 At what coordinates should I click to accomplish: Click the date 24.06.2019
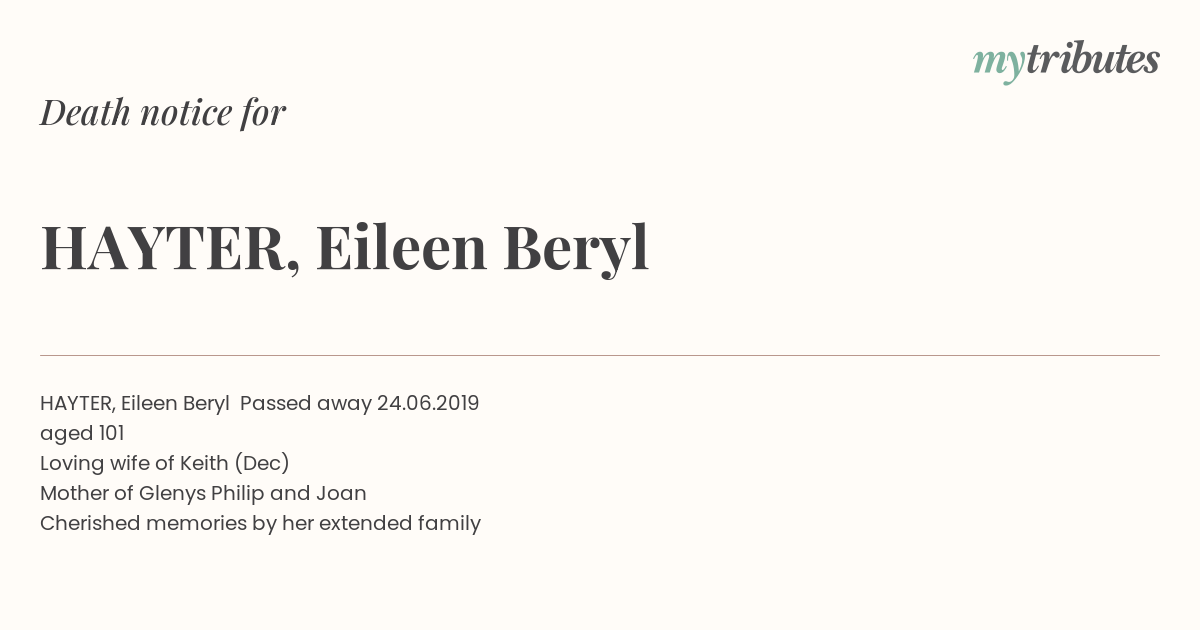coord(428,403)
